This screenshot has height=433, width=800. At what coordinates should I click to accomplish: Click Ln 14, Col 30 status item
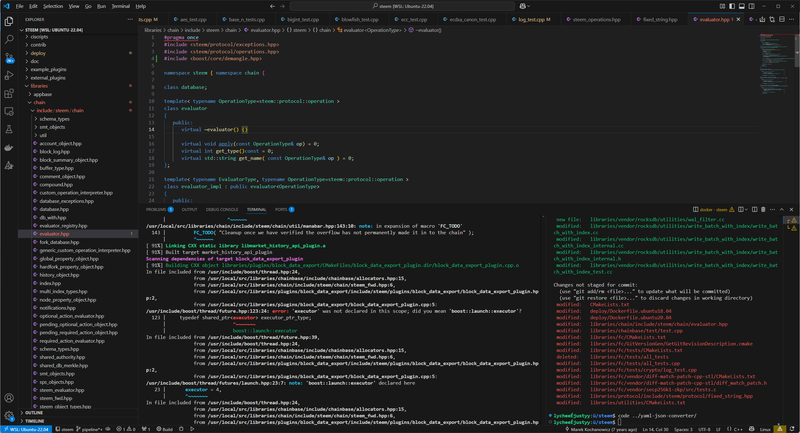click(655, 429)
